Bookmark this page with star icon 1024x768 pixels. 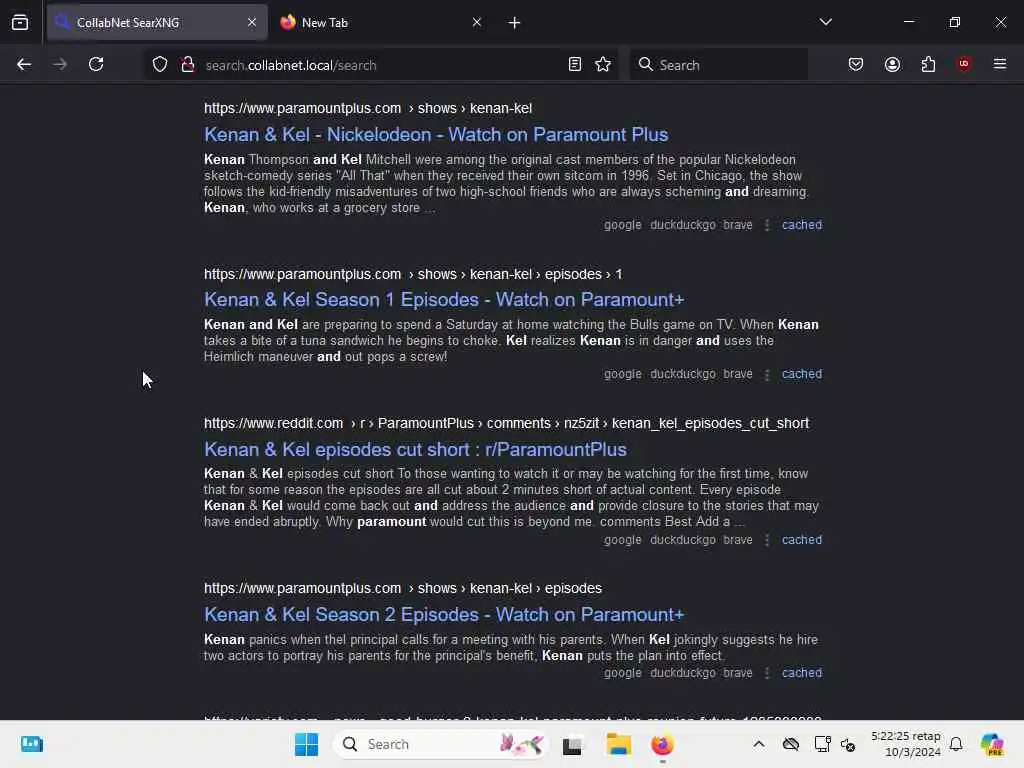tap(603, 64)
